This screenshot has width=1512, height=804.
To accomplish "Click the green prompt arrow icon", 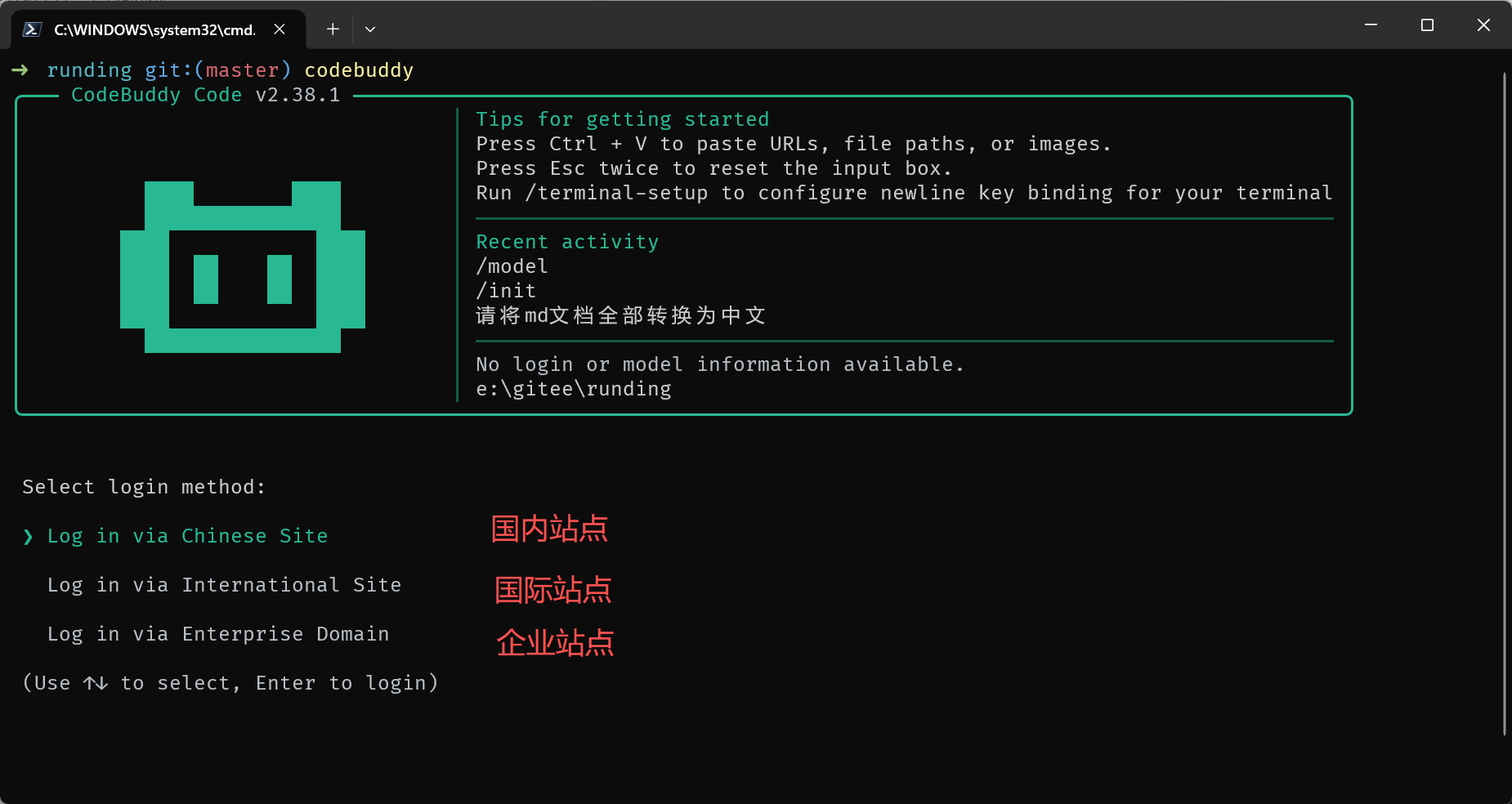I will tap(20, 70).
